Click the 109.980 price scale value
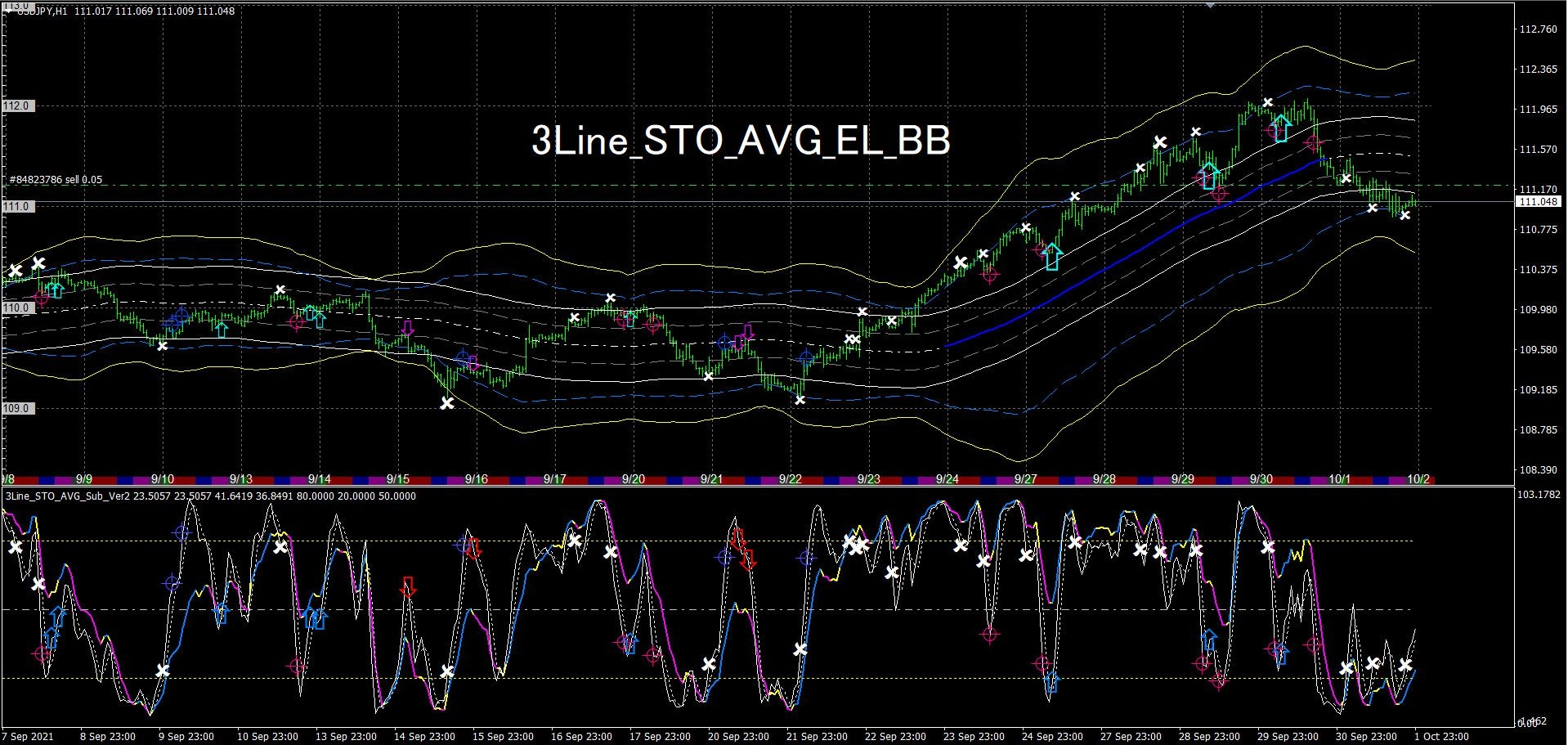The image size is (1568, 745). [1538, 310]
